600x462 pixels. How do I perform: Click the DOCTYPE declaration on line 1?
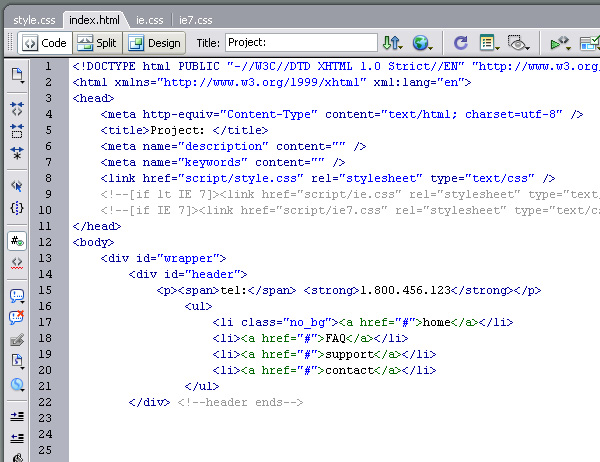[336, 66]
